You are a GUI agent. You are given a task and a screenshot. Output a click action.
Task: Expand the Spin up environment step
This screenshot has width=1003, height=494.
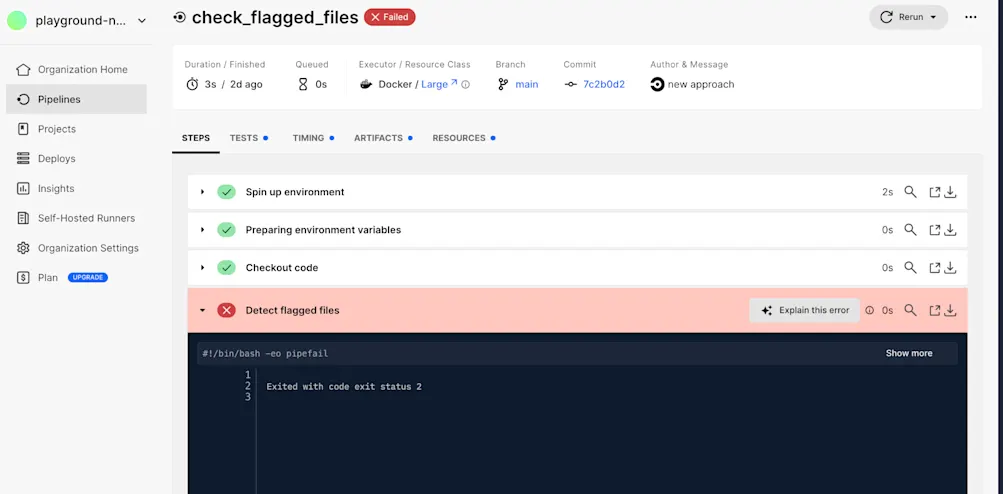pyautogui.click(x=202, y=192)
